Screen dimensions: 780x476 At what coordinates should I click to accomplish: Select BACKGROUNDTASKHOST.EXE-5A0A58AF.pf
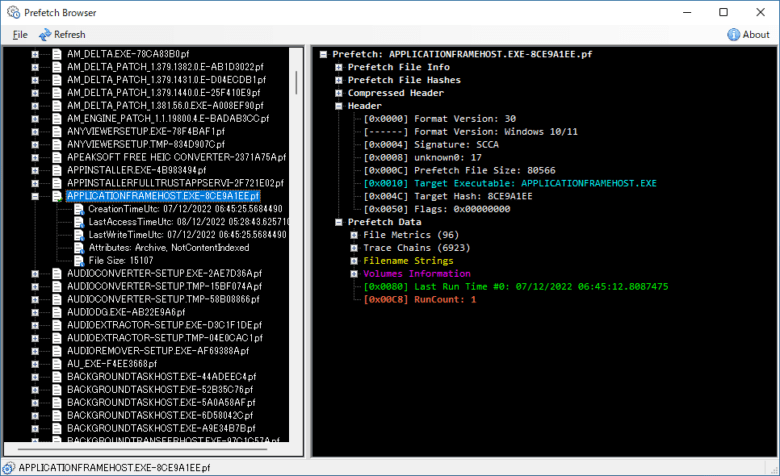161,402
